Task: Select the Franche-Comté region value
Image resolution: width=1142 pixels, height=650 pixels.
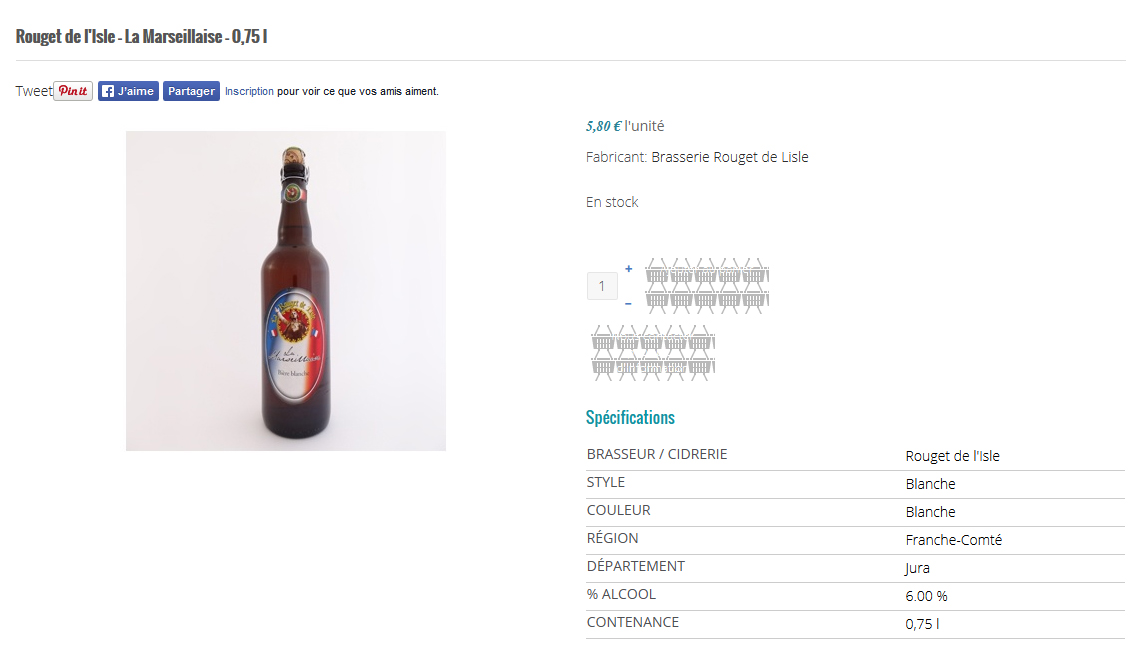Action: coord(953,540)
